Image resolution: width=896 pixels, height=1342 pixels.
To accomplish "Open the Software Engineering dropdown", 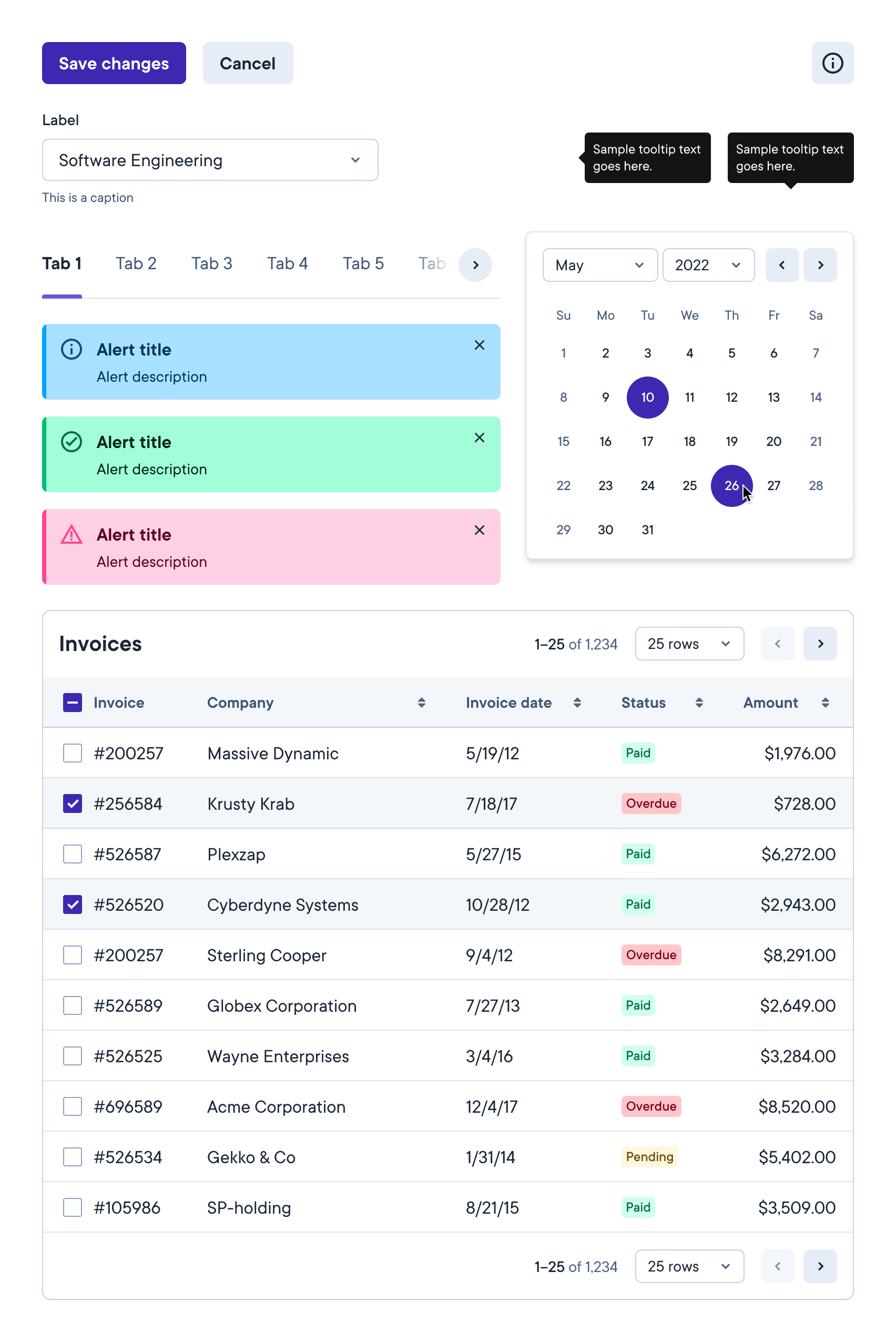I will (x=210, y=160).
